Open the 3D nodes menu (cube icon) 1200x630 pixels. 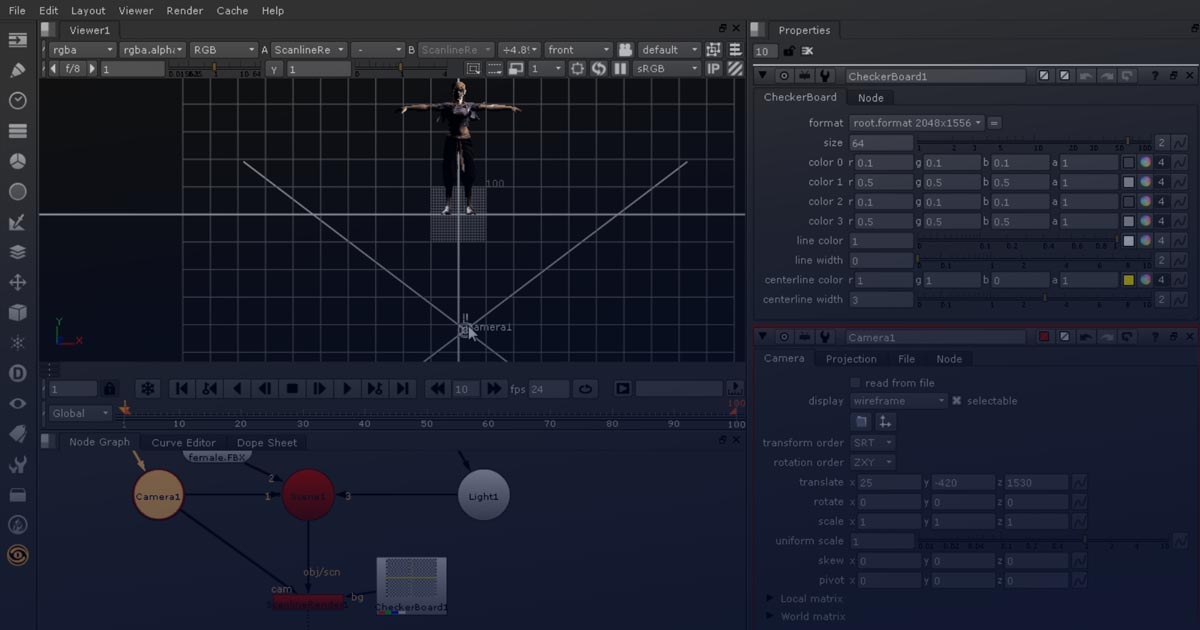pos(18,312)
